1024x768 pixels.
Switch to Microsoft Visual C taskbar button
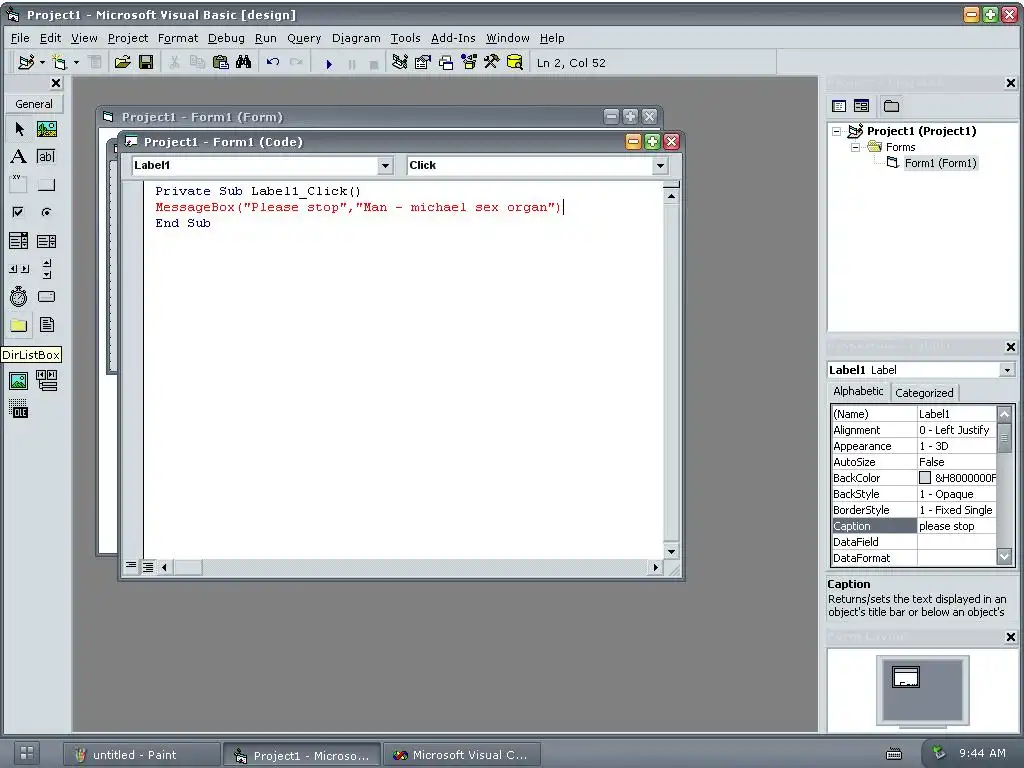462,755
